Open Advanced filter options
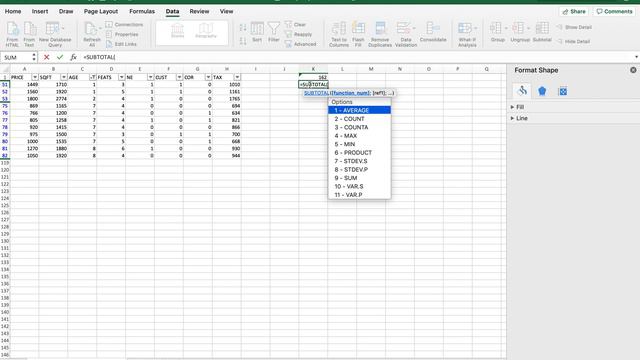 click(x=300, y=44)
